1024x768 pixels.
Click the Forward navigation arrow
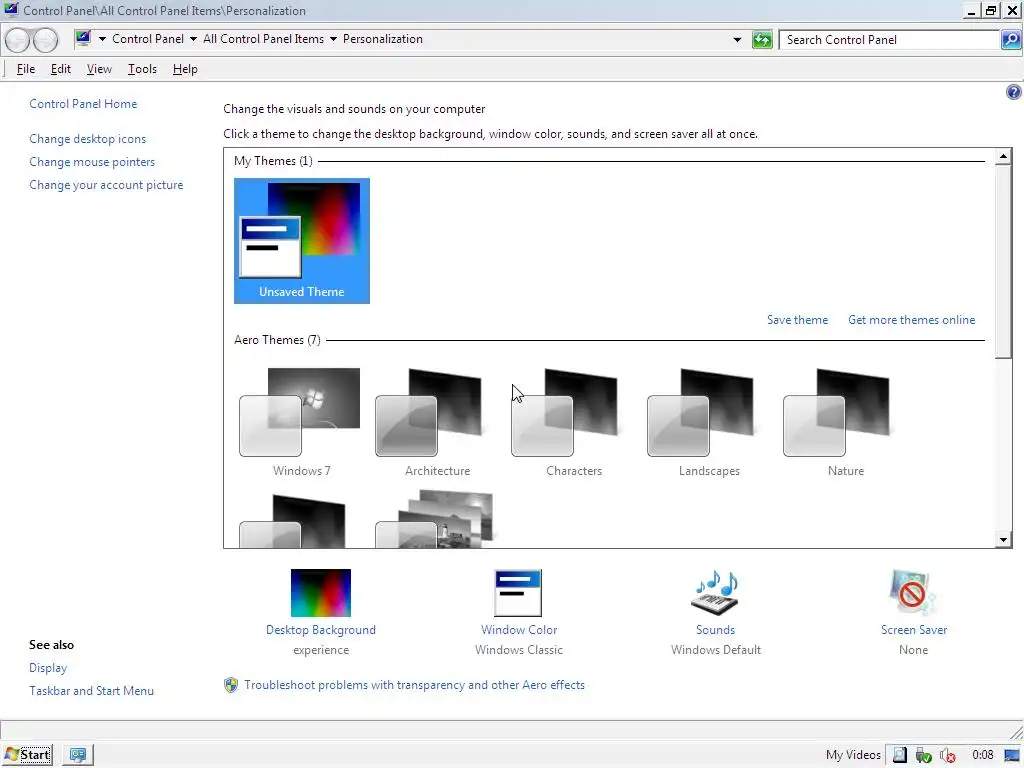coord(45,40)
